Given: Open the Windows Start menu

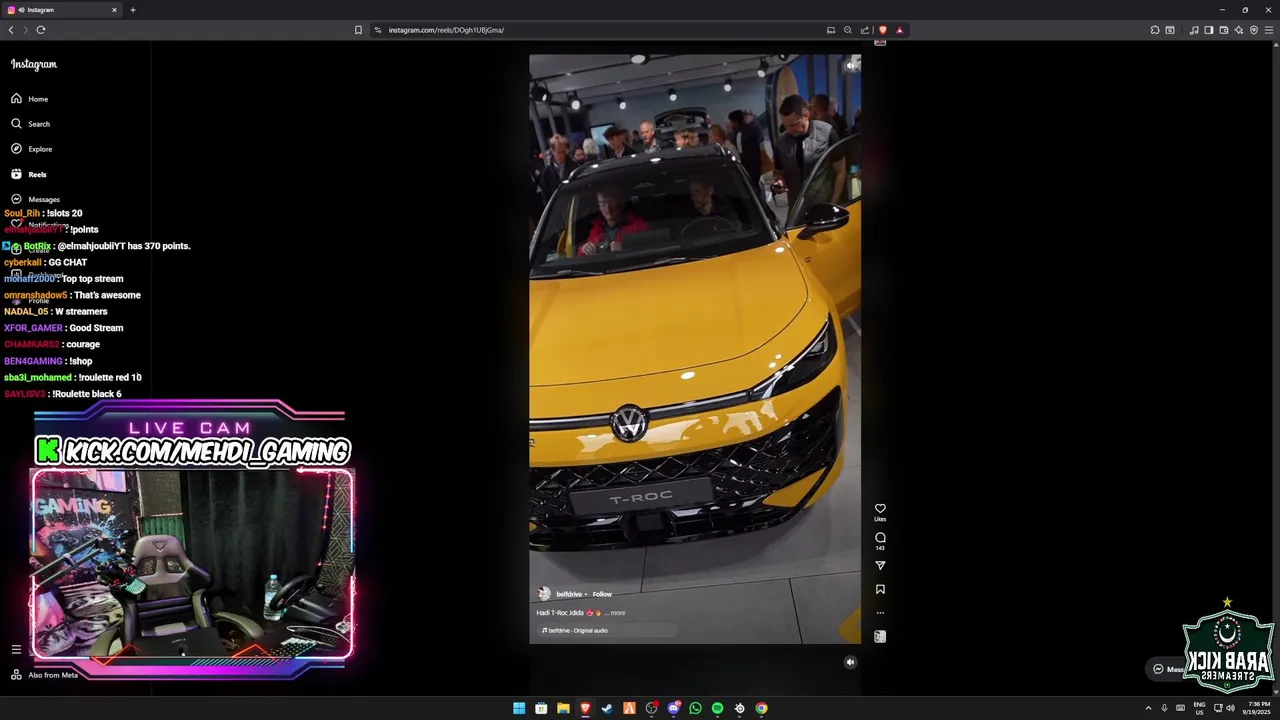Looking at the screenshot, I should [x=519, y=708].
